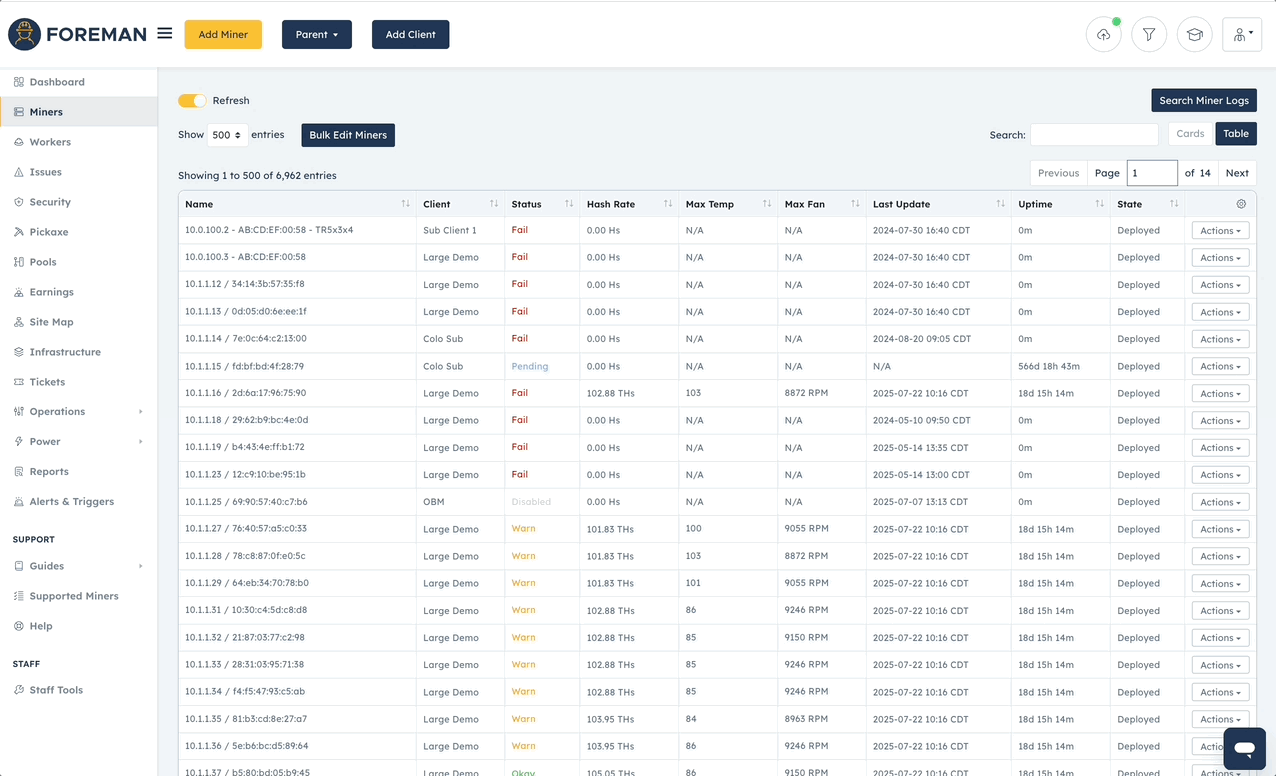This screenshot has height=776, width=1276.
Task: Click the Page number input box
Action: tap(1152, 173)
